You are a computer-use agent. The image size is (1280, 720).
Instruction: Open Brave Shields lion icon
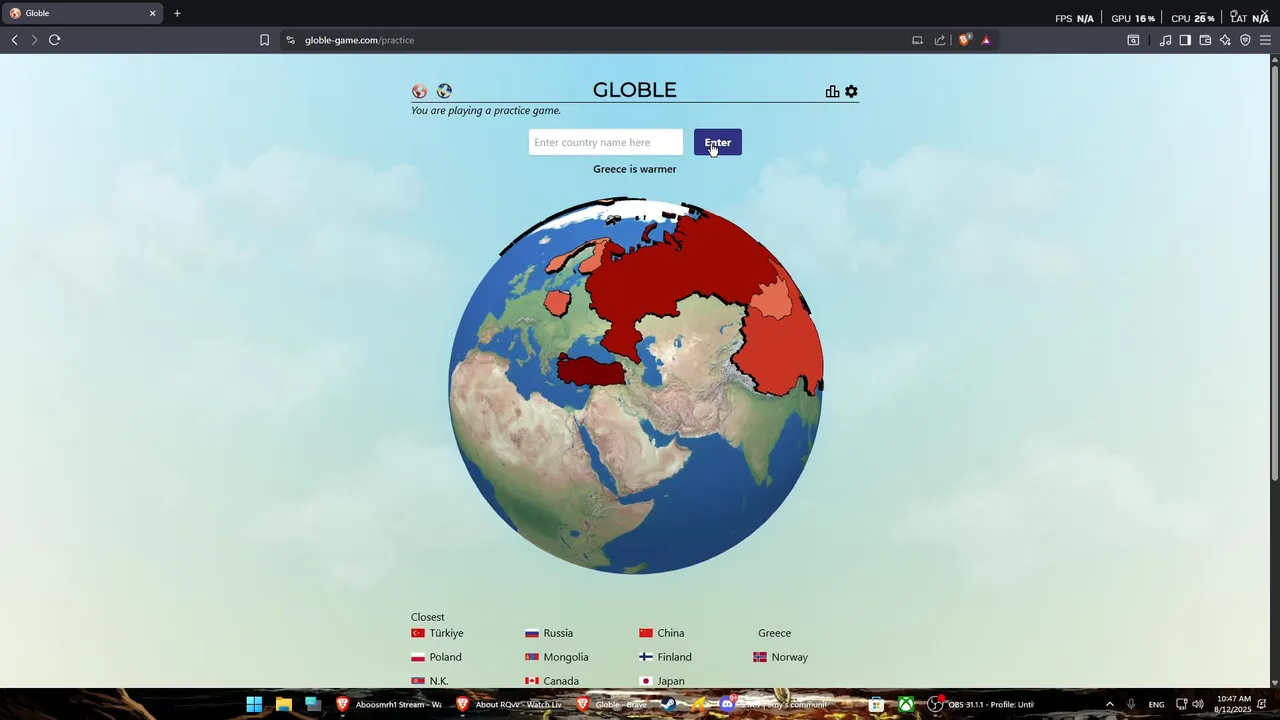pos(964,40)
